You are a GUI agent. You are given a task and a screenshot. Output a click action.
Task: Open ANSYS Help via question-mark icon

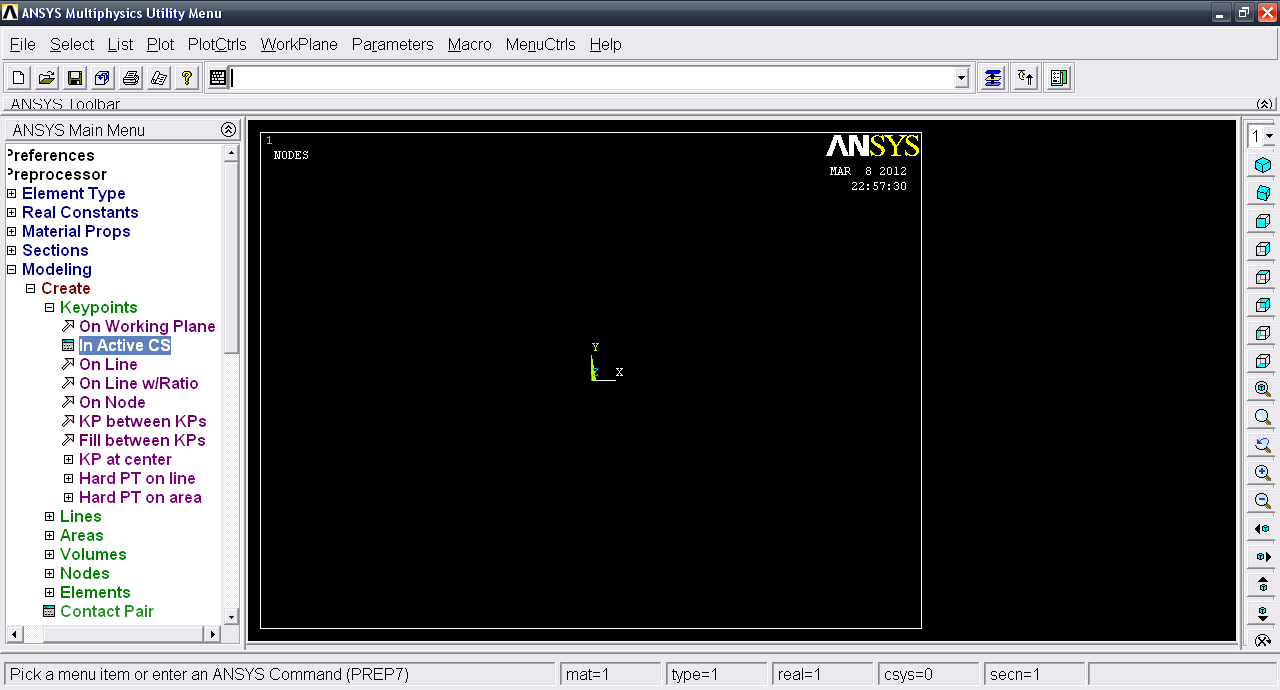(x=186, y=78)
